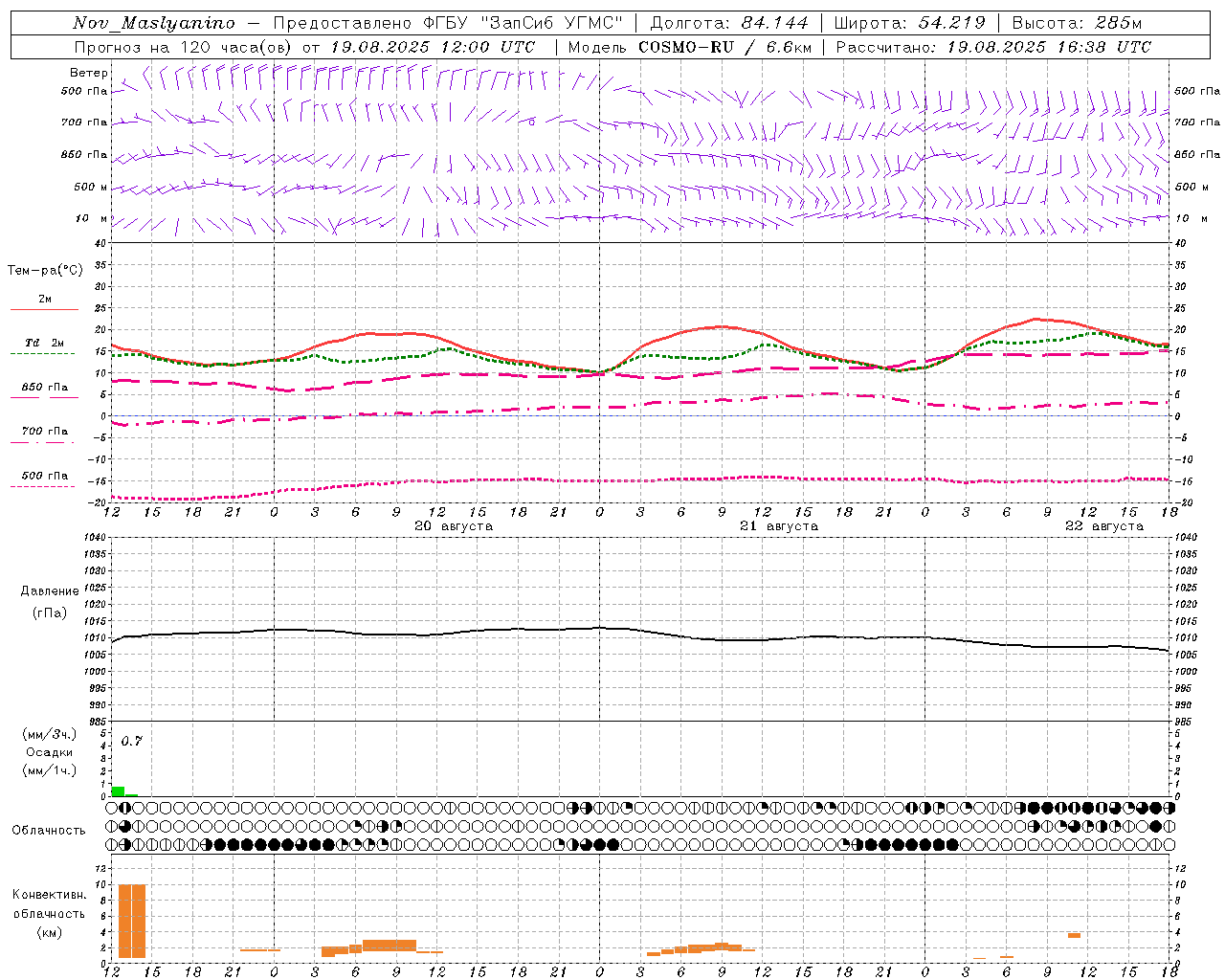
Task: Click "500 гПа" entry in temperature legend
Action: point(45,476)
